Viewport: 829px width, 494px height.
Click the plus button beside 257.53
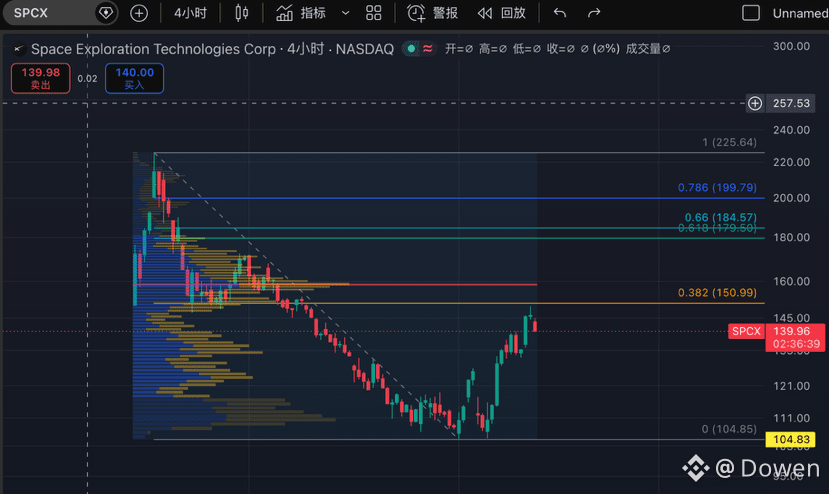pos(755,103)
